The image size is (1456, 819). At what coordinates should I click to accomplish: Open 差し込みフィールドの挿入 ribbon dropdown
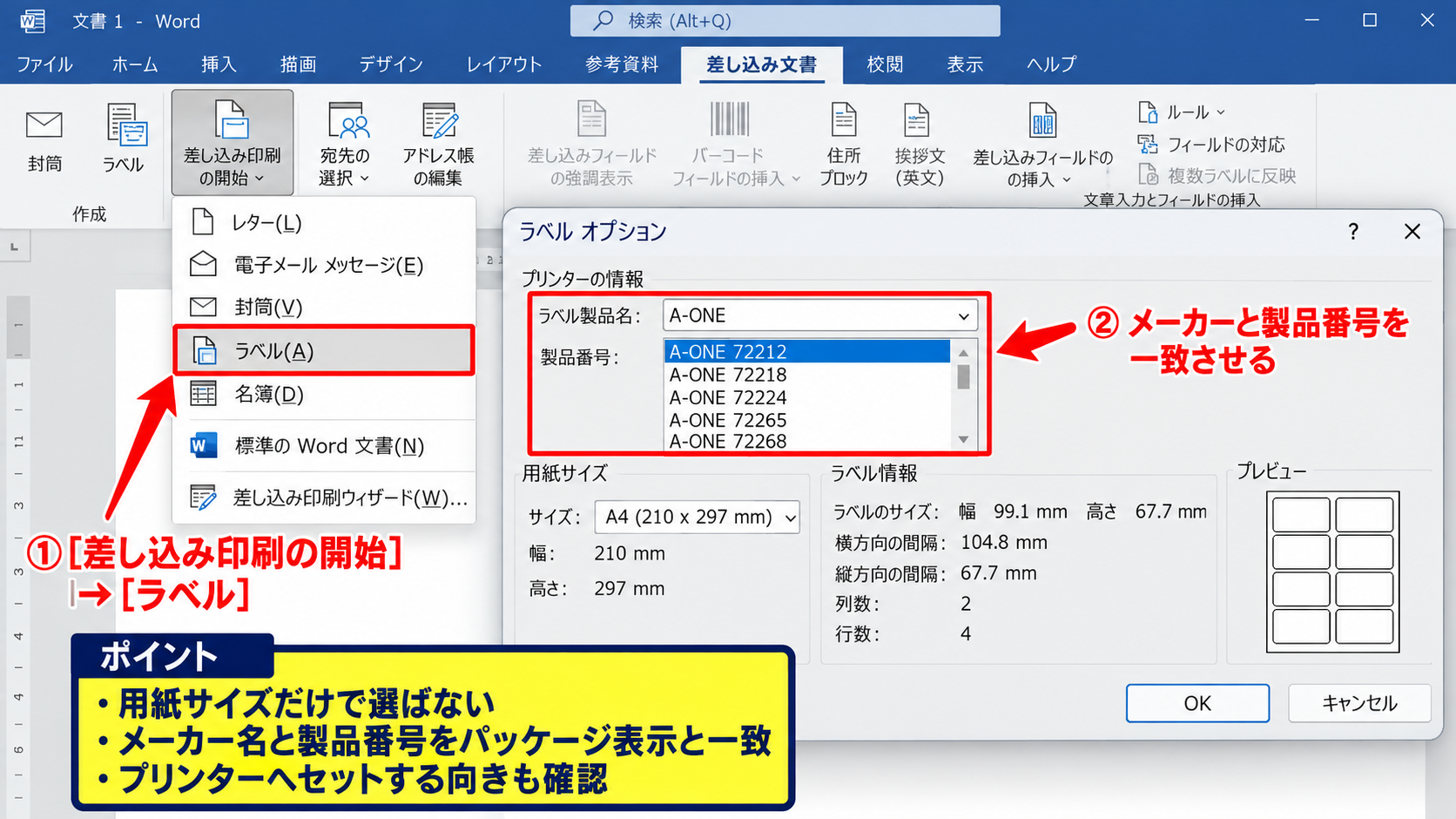click(x=1042, y=144)
